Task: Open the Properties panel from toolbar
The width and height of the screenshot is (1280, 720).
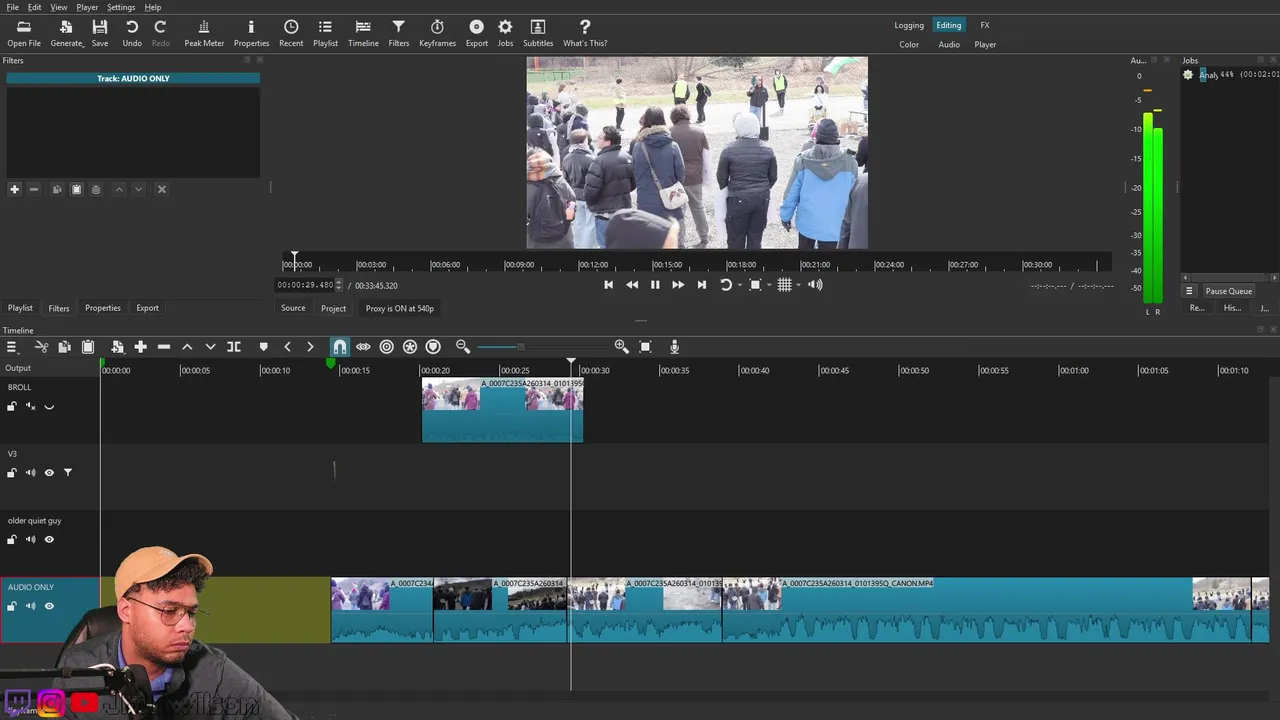Action: [x=251, y=33]
